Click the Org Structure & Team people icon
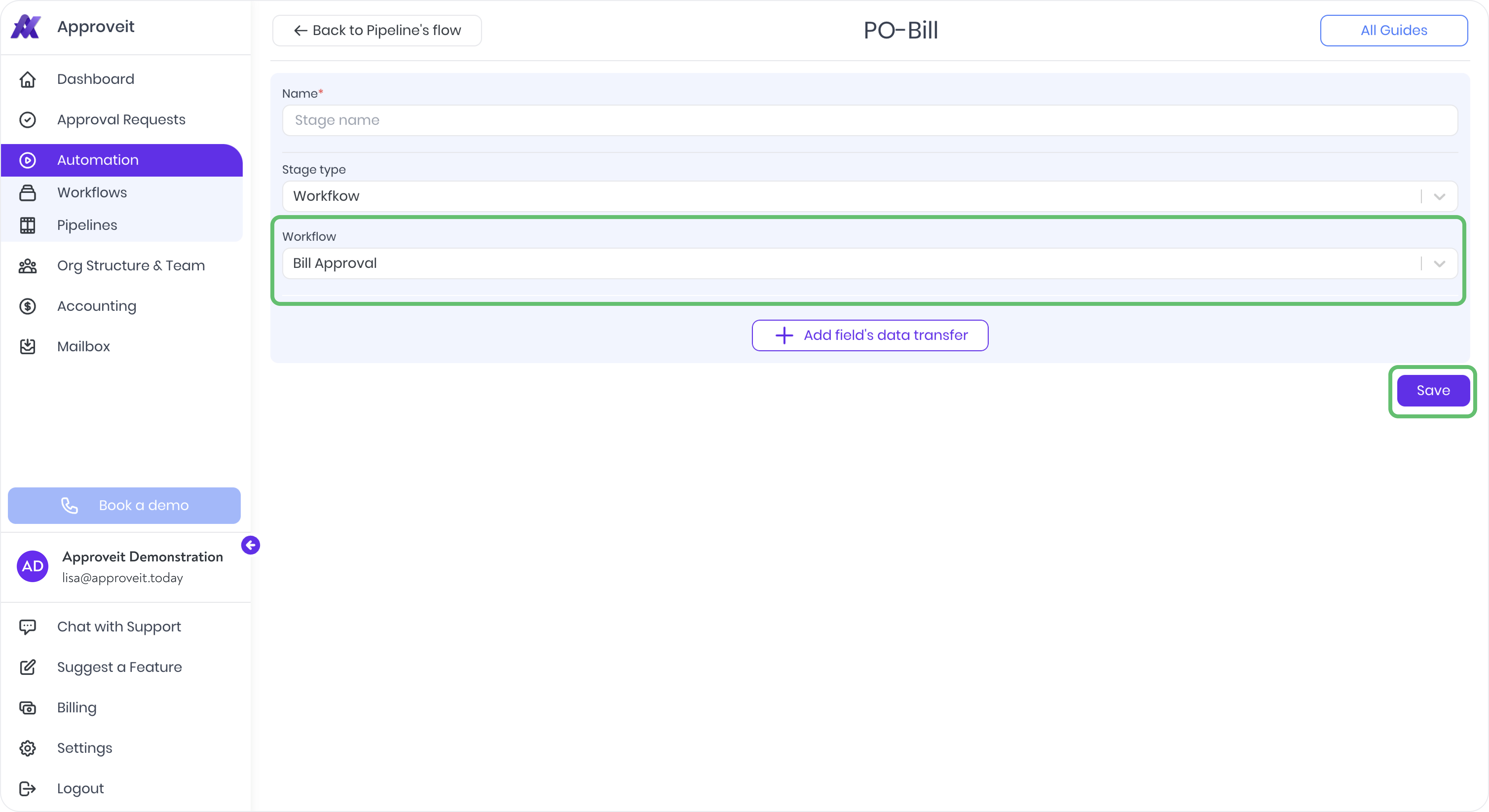Screen dimensions: 1489x812 (x=27, y=266)
